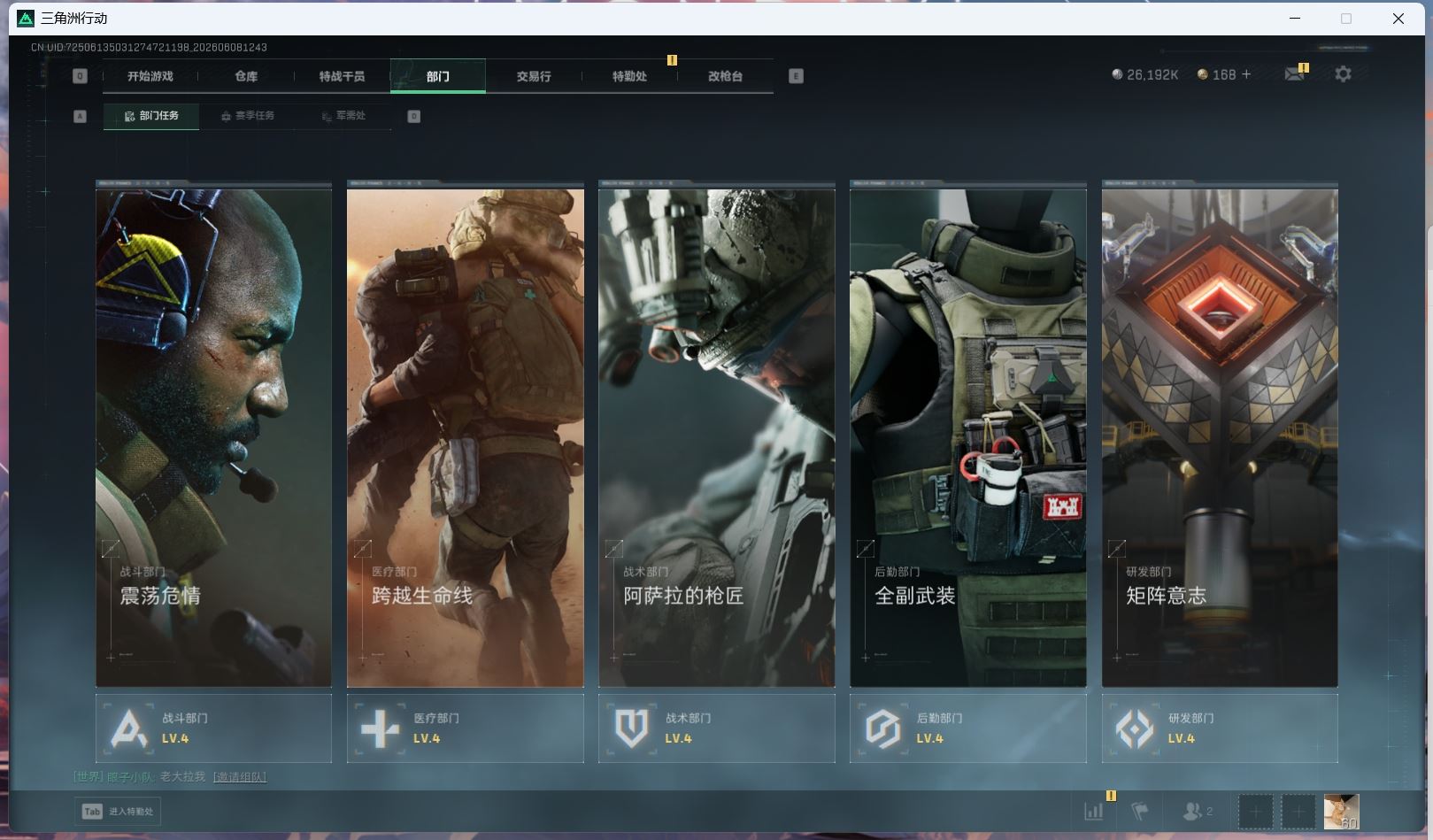Expand the 阿萨拉的枪匠 card corner arrow
This screenshot has width=1433, height=840.
[613, 549]
